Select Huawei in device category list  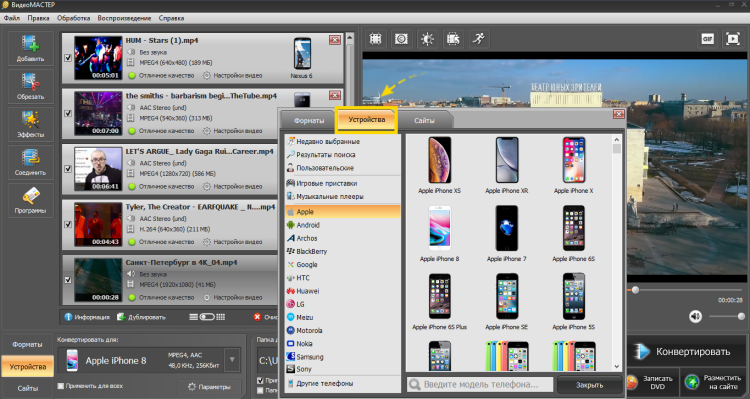342,291
